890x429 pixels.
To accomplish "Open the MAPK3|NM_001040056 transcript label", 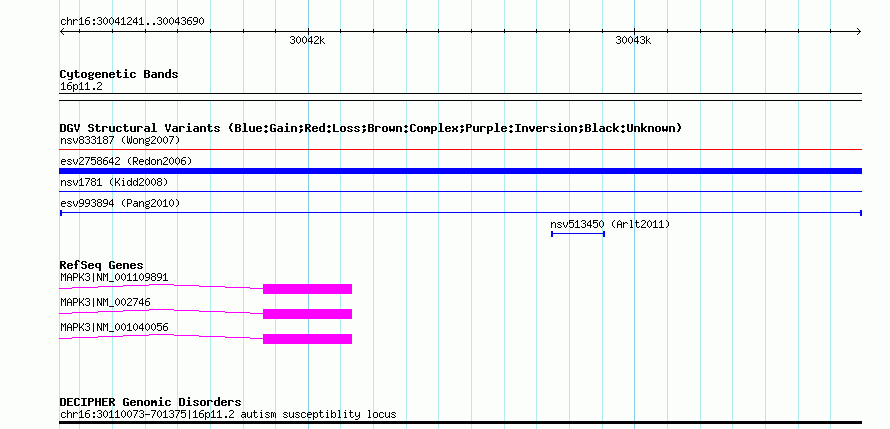I will coord(114,327).
